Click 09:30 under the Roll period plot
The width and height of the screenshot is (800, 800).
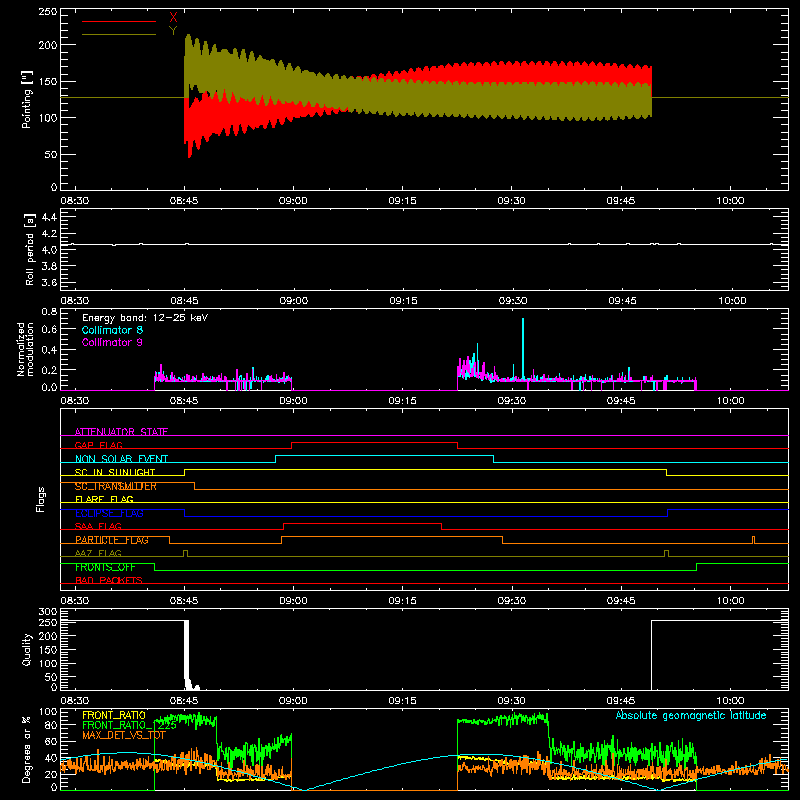[513, 301]
